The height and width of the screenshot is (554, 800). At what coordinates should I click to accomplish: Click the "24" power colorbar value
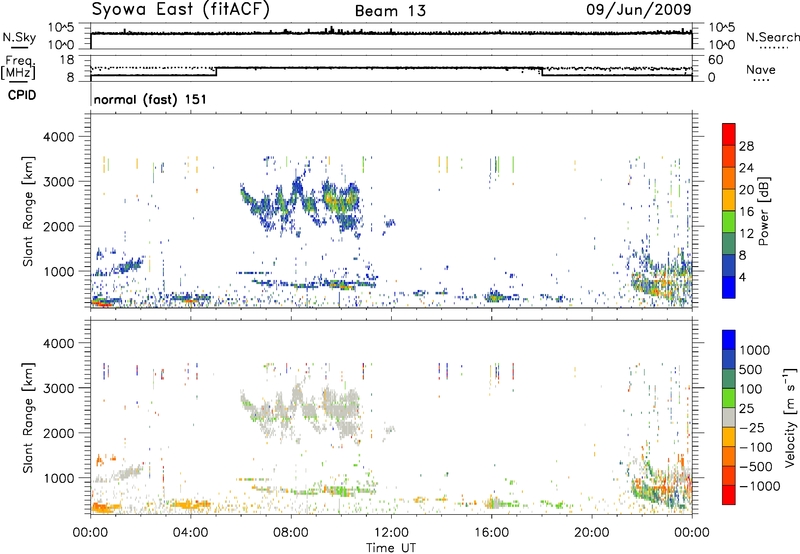746,168
